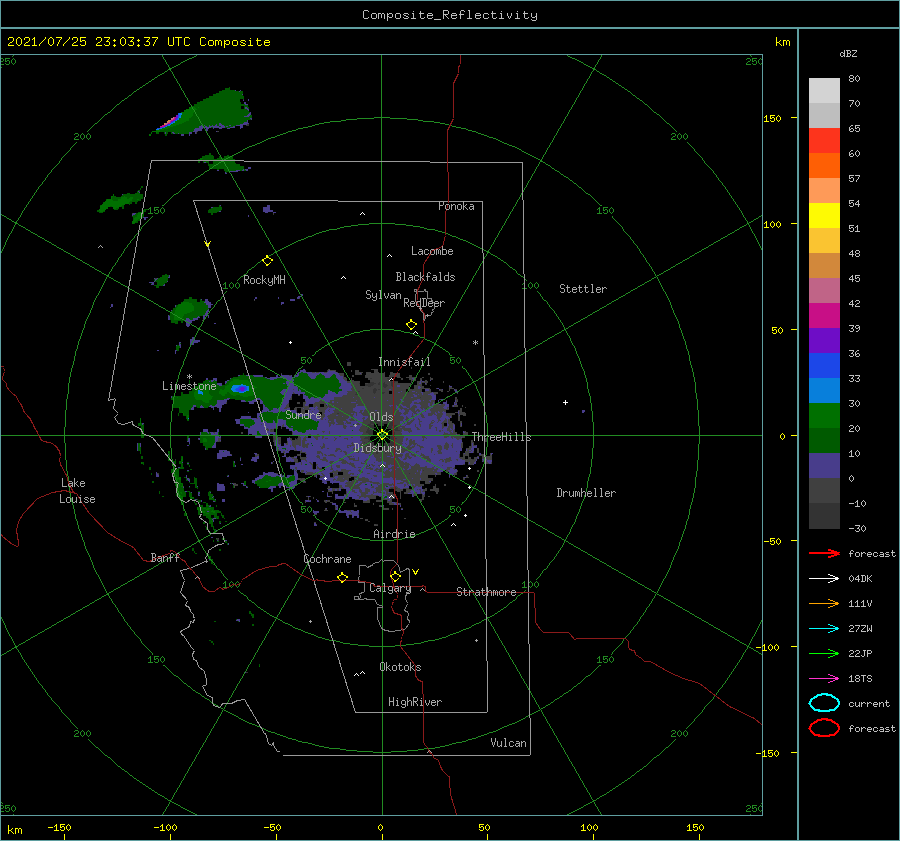The width and height of the screenshot is (900, 841).
Task: Select the magenta 18TS arrow icon
Action: [x=824, y=679]
